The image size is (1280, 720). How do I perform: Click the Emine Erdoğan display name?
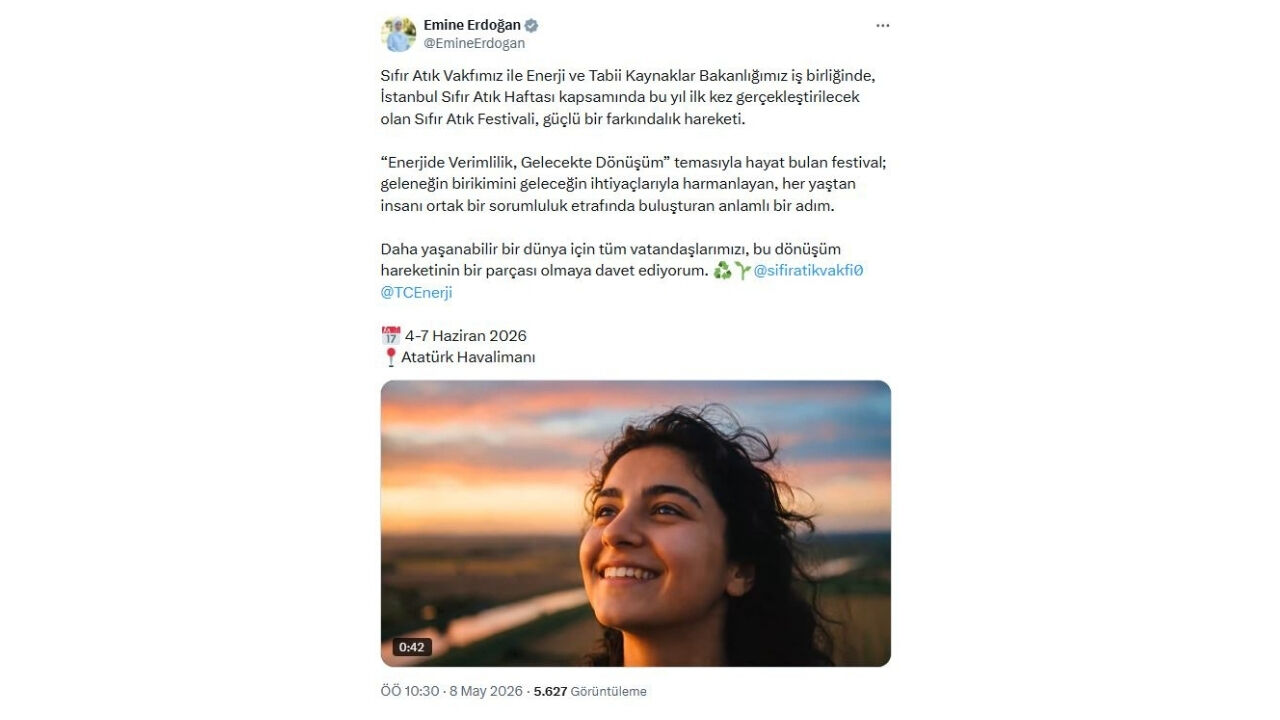click(x=472, y=25)
